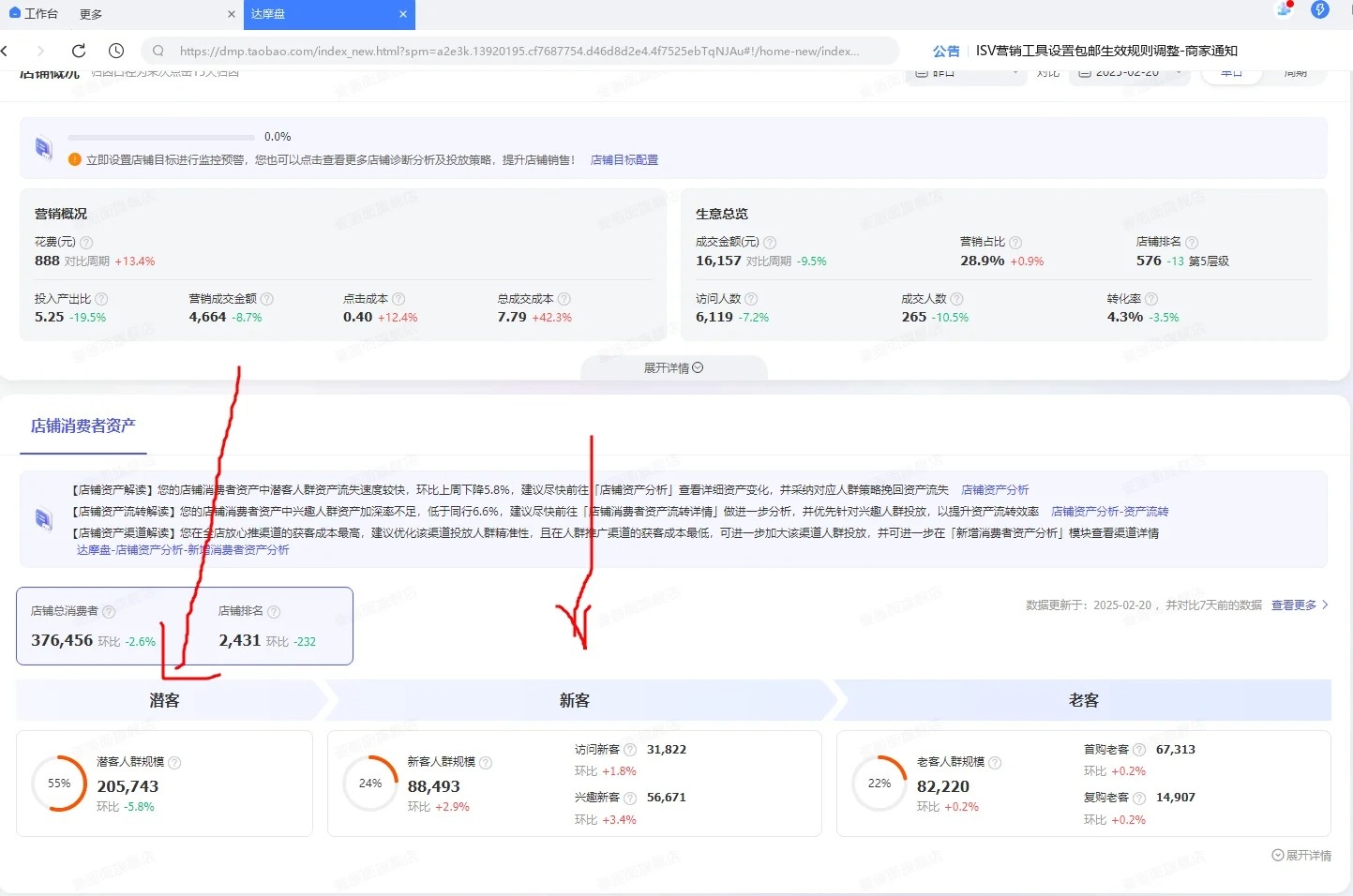
Task: Click the 55% circular gauge for 潜客
Action: coord(59,784)
